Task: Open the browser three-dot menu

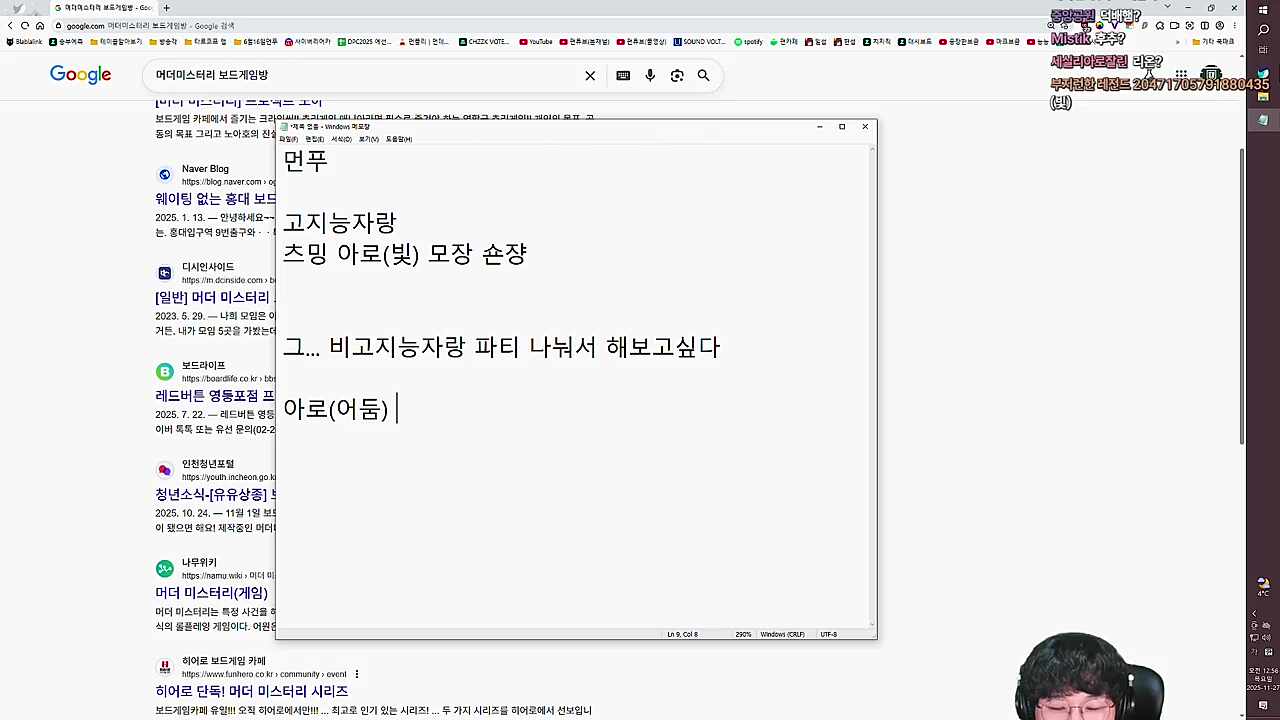Action: [x=1233, y=25]
